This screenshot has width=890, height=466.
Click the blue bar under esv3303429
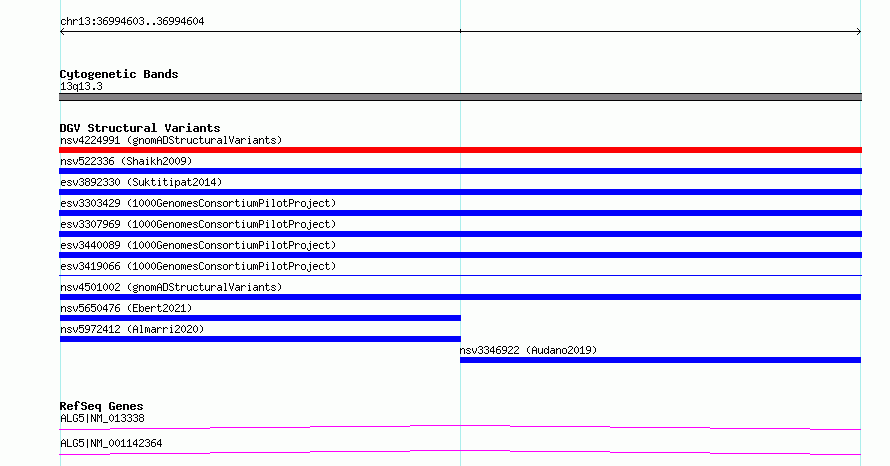point(460,213)
